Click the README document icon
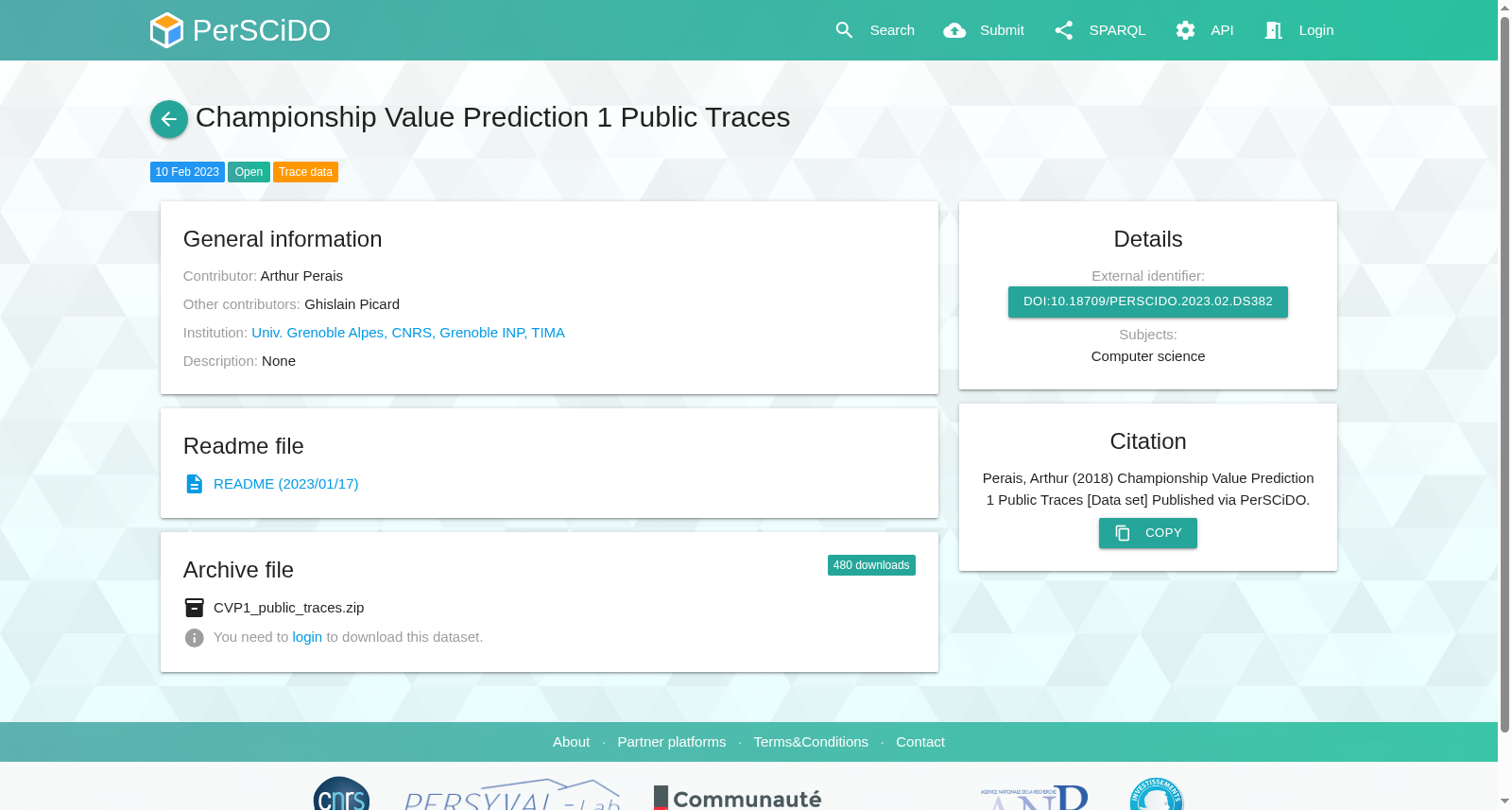Screen dimensions: 1512x810 coord(195,484)
